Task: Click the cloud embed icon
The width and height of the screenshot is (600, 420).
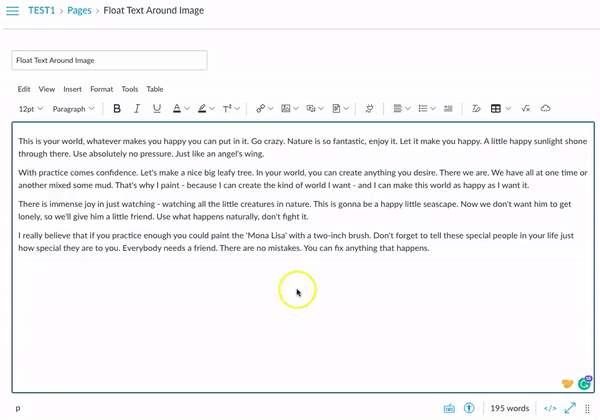Action: tap(545, 109)
